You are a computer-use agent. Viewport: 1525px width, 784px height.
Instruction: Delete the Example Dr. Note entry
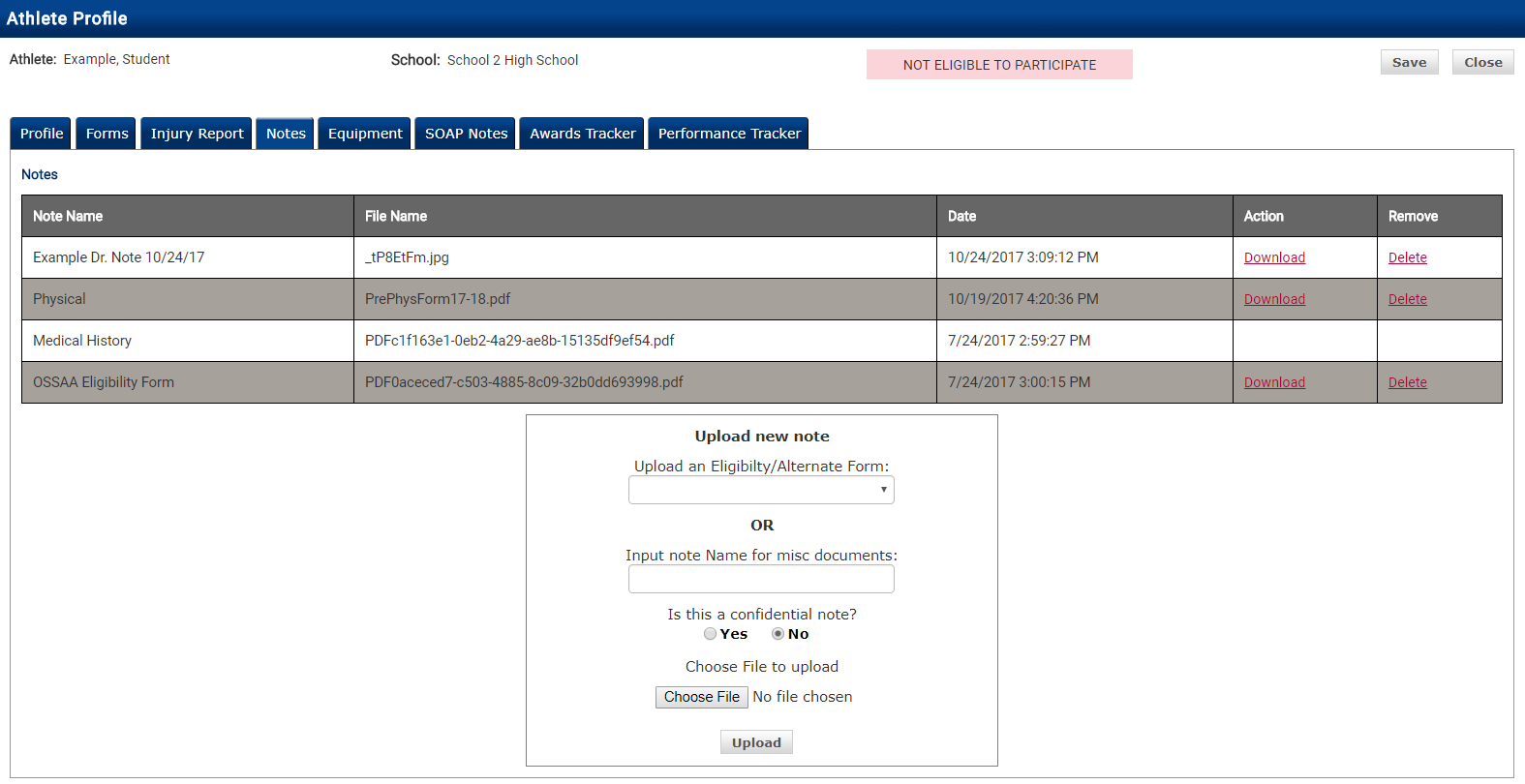coord(1407,257)
